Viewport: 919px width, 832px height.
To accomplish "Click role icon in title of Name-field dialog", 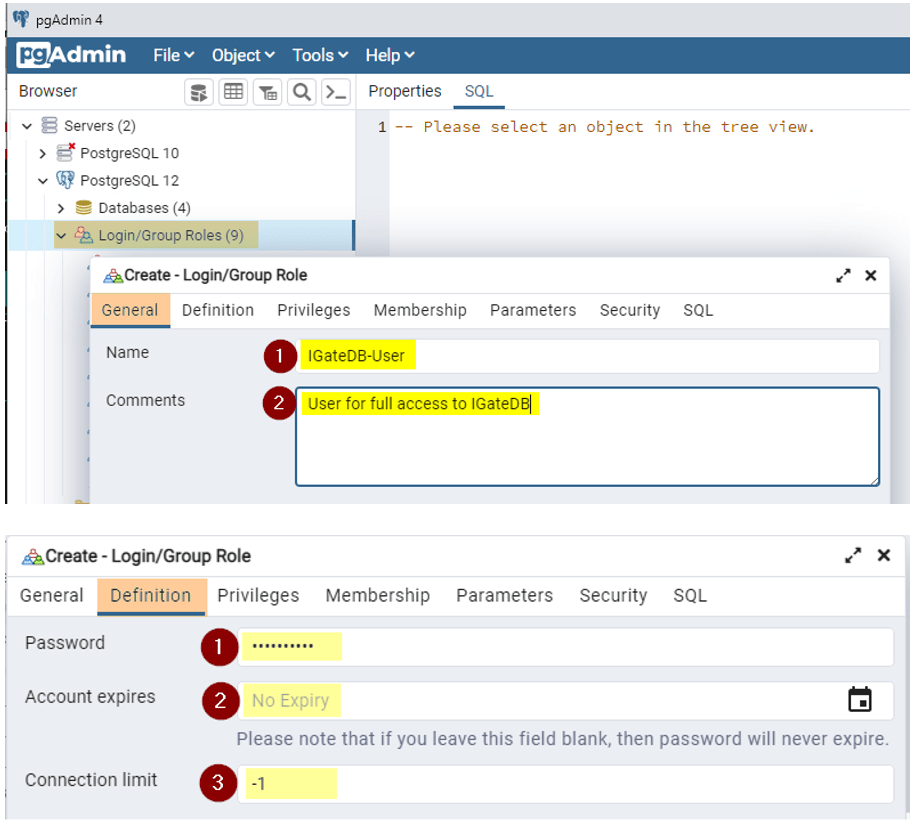I will (x=113, y=275).
